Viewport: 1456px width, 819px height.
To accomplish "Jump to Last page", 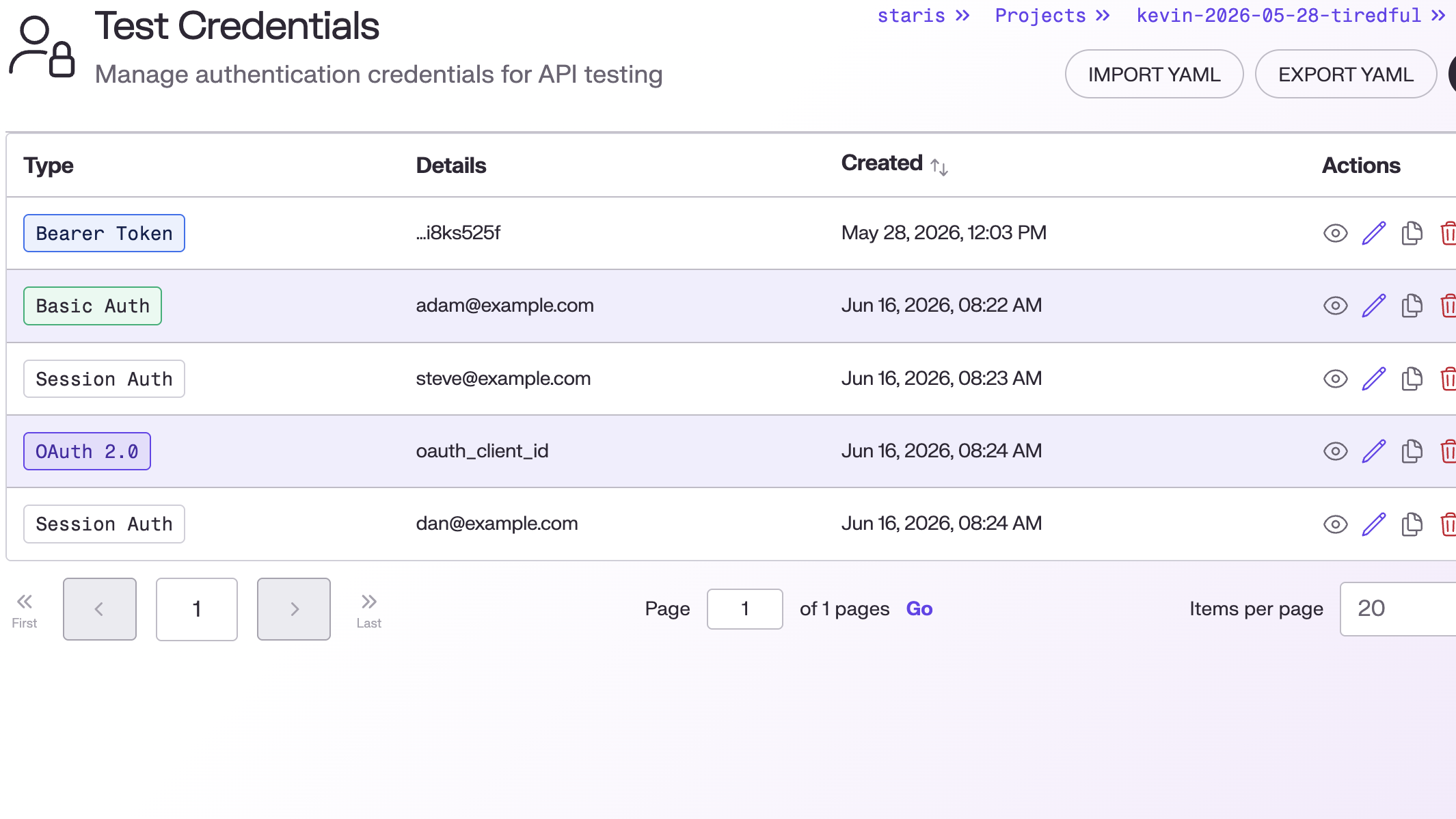I will click(369, 610).
